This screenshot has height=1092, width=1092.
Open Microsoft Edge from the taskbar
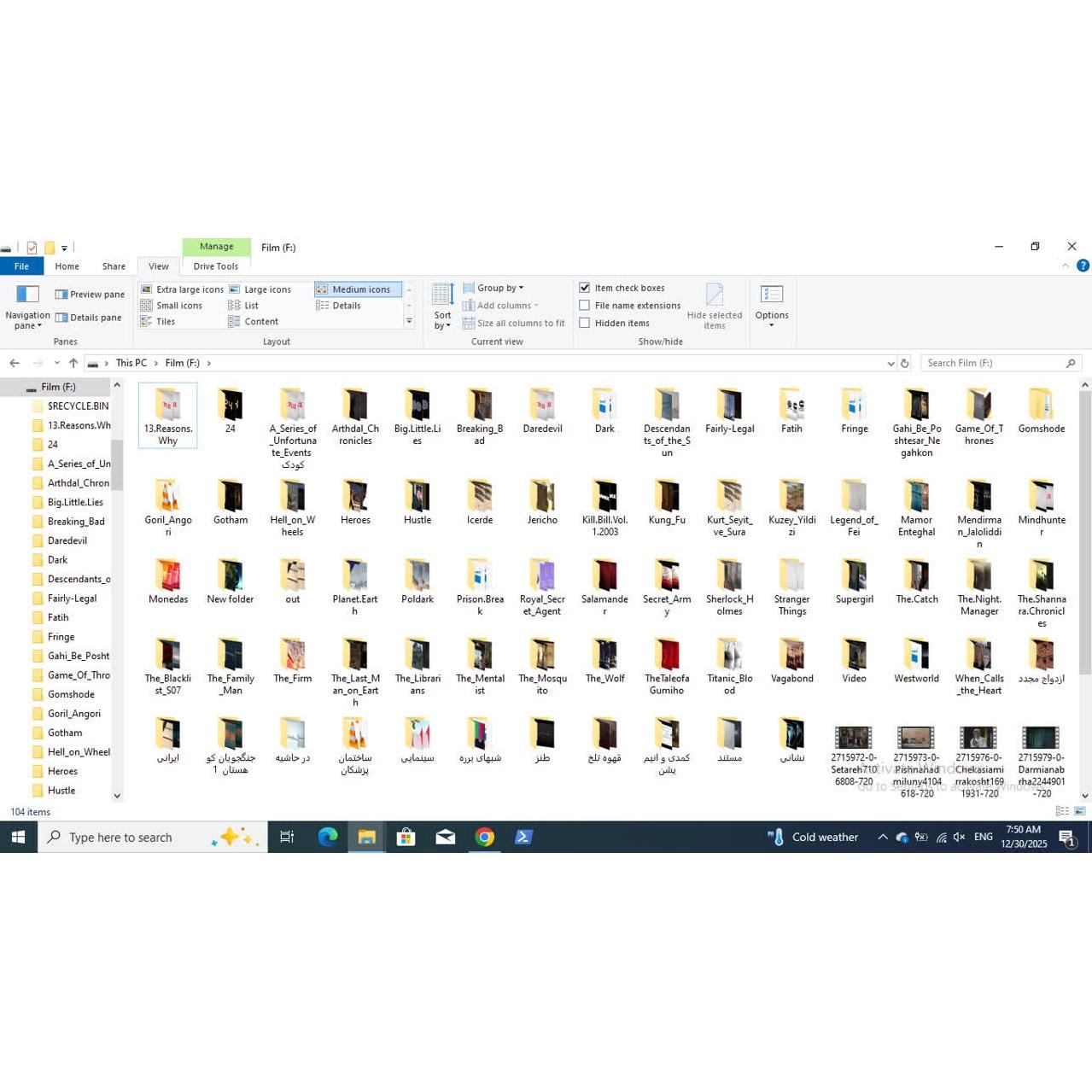(328, 837)
